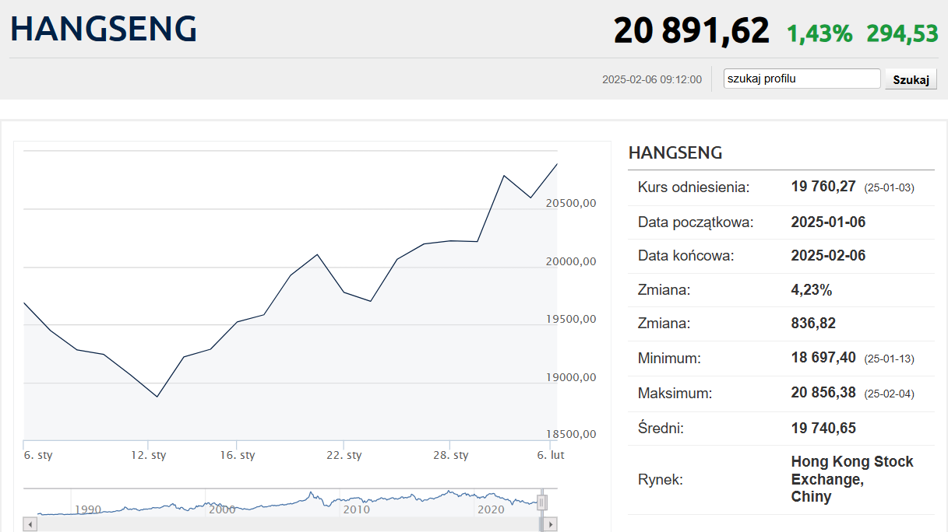Screen dimensions: 948x532
Task: Click the start date 2025-01-06
Action: (x=828, y=222)
